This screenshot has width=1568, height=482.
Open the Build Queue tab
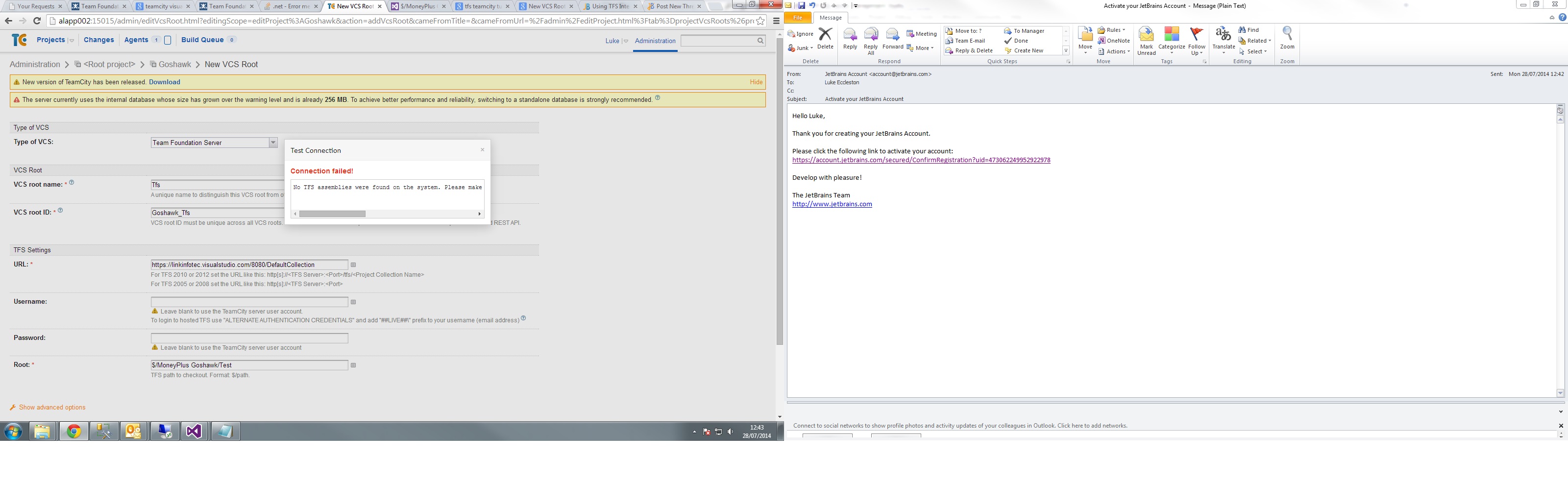(203, 40)
